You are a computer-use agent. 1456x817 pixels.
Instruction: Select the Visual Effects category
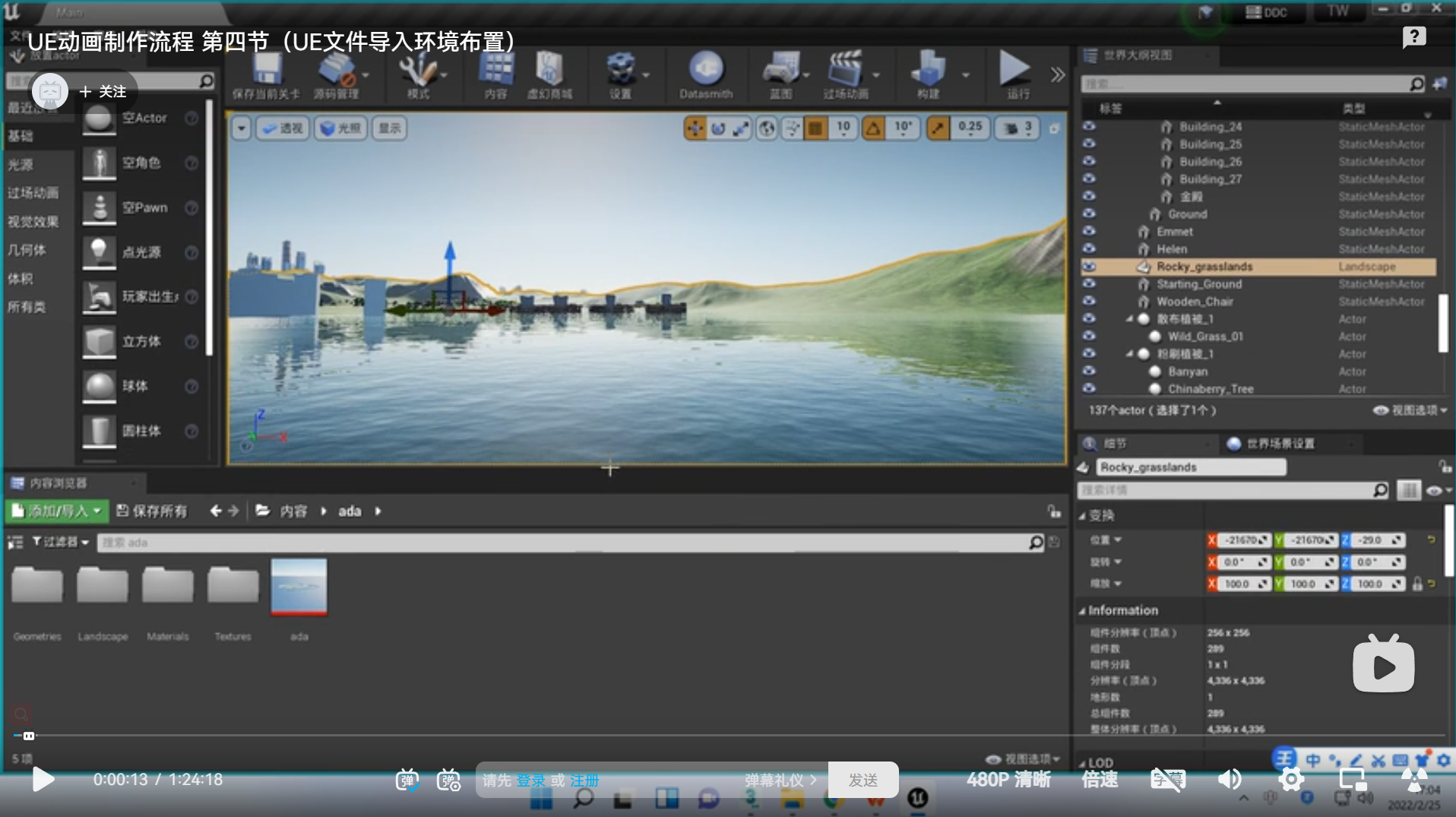pos(33,222)
